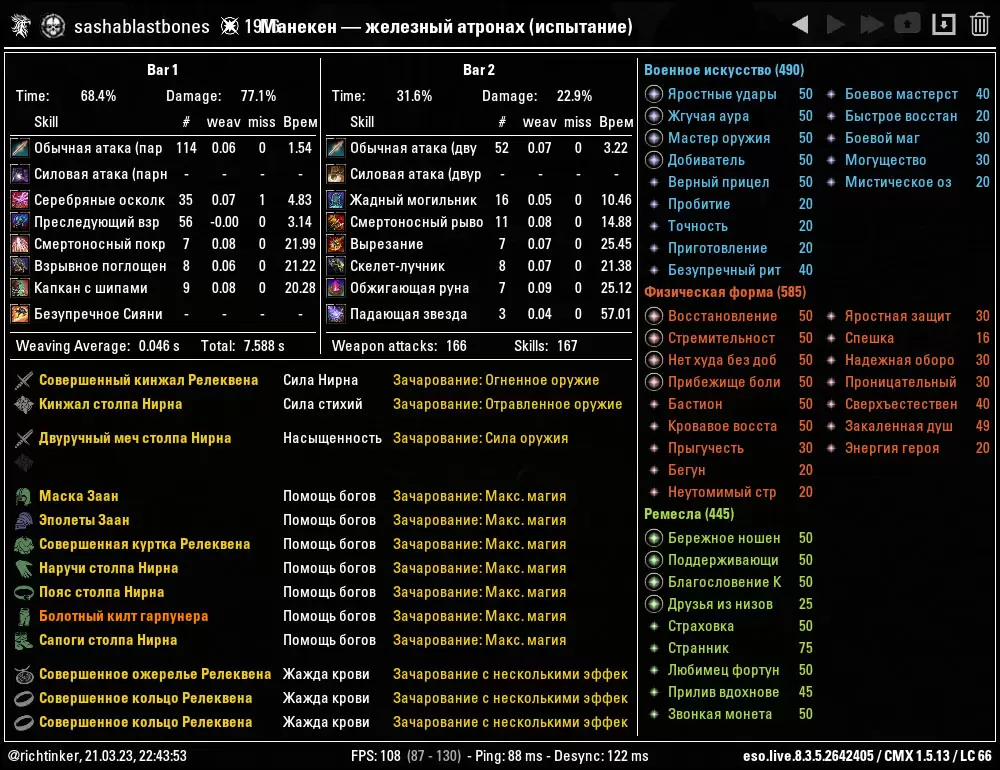
Task: Click the camera screenshot icon in the header
Action: pos(908,24)
